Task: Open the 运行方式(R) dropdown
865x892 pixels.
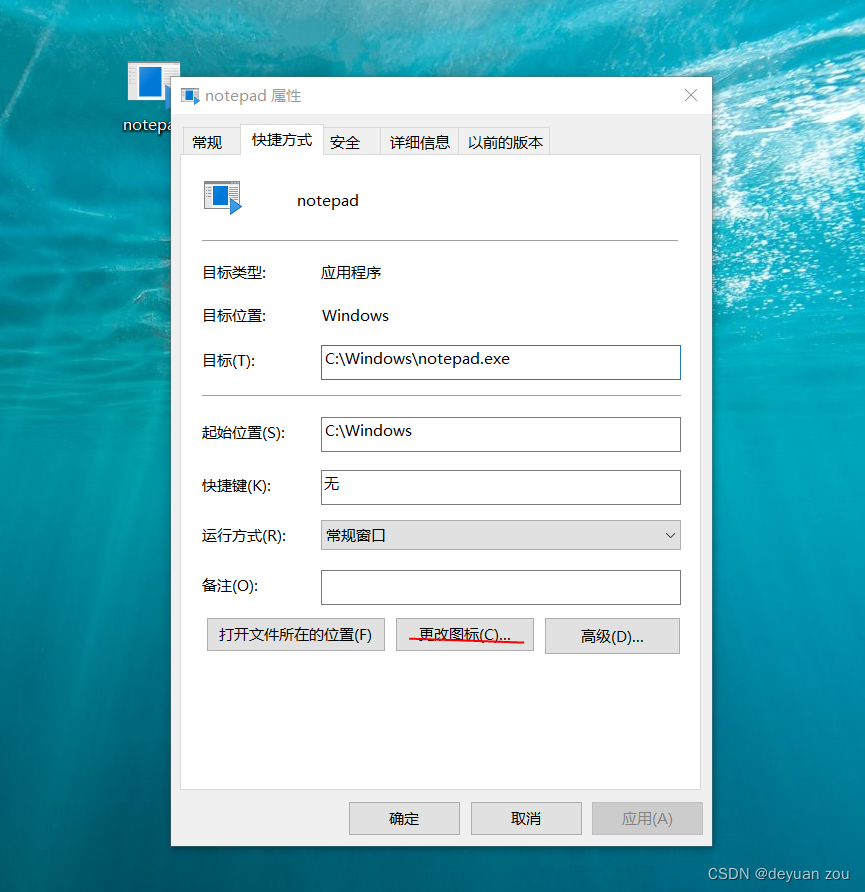Action: pos(500,535)
